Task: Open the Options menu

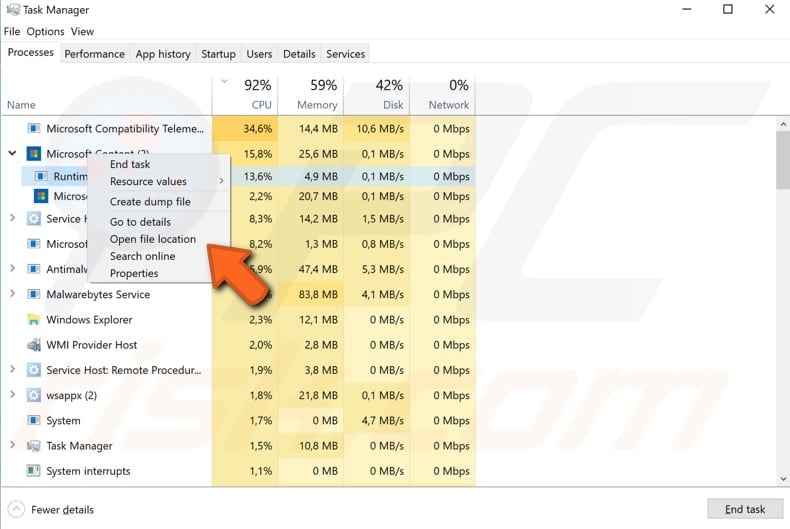Action: tap(45, 31)
